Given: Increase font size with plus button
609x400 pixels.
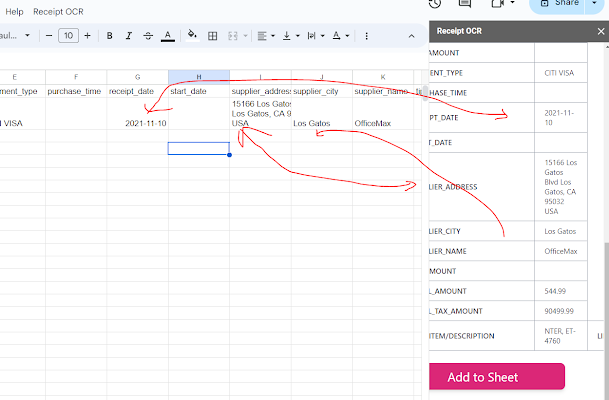Looking at the screenshot, I should pos(87,36).
